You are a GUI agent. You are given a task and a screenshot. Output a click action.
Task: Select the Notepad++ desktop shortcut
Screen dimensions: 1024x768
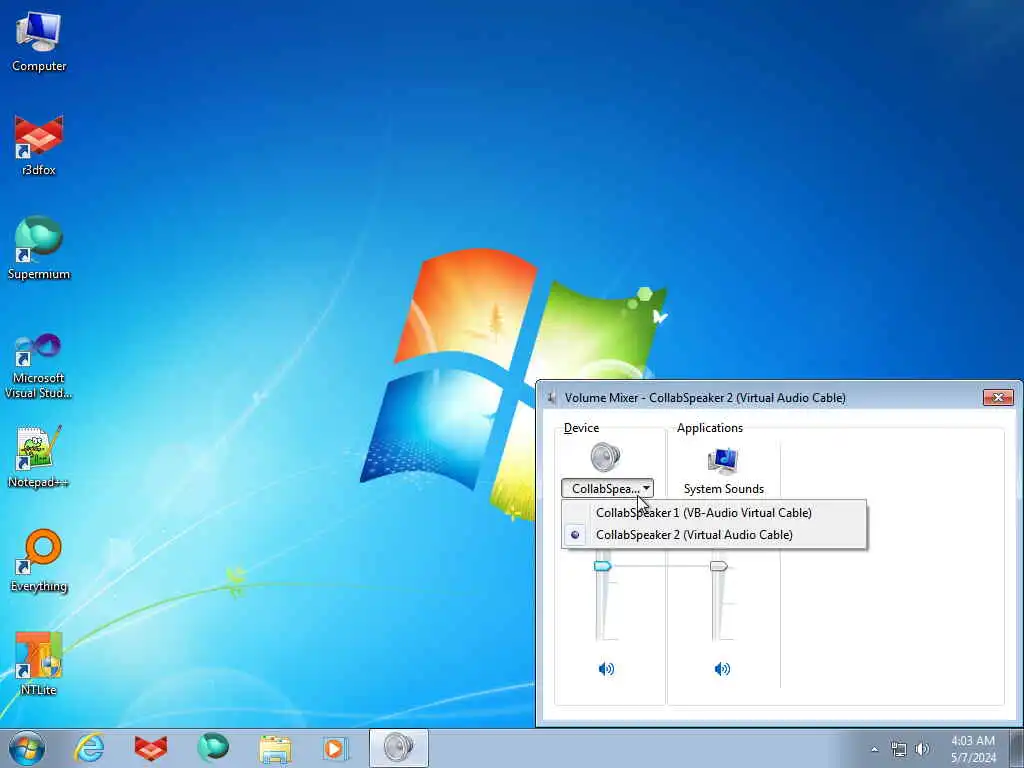[x=39, y=457]
